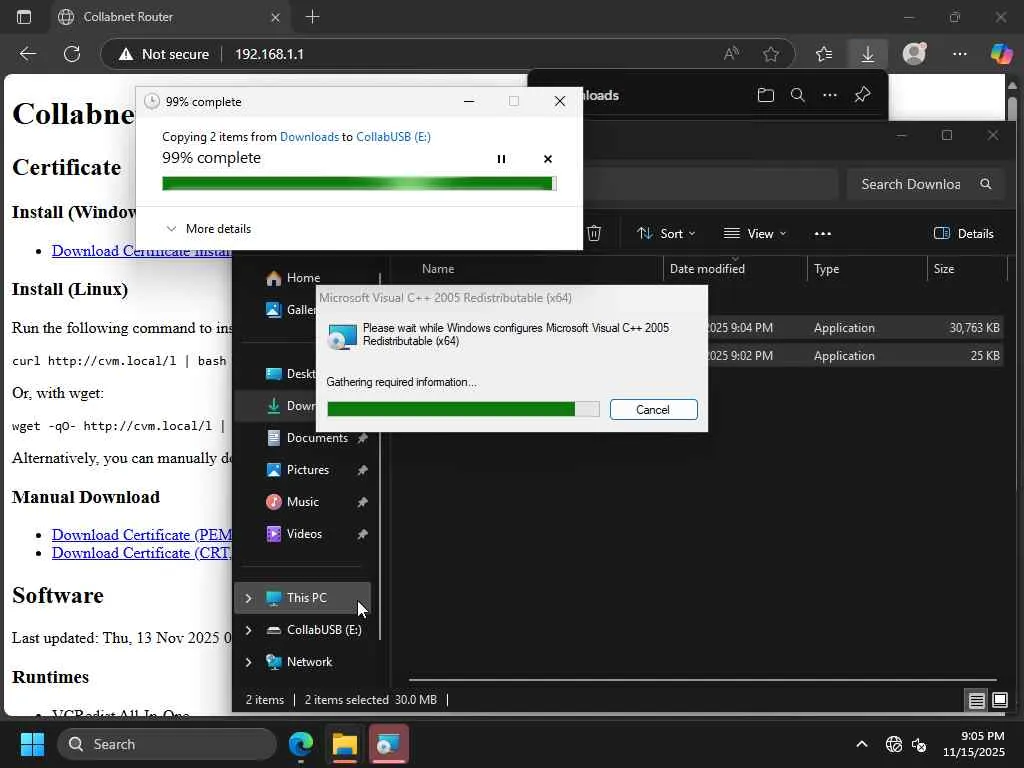
Task: Show hidden system tray icons
Action: click(x=862, y=744)
